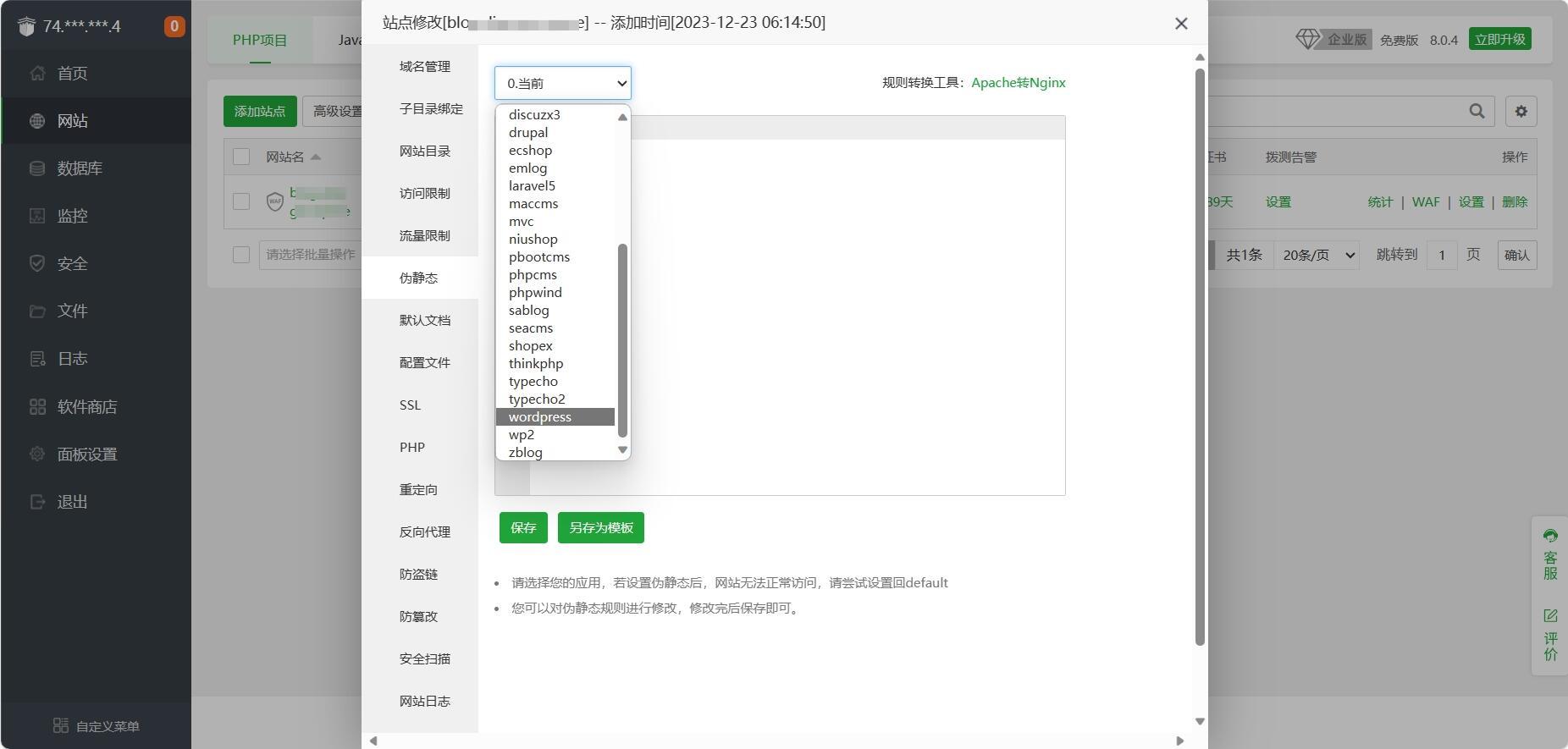Click the search magnifier icon in site list
The width and height of the screenshot is (1568, 749).
pos(1477,111)
